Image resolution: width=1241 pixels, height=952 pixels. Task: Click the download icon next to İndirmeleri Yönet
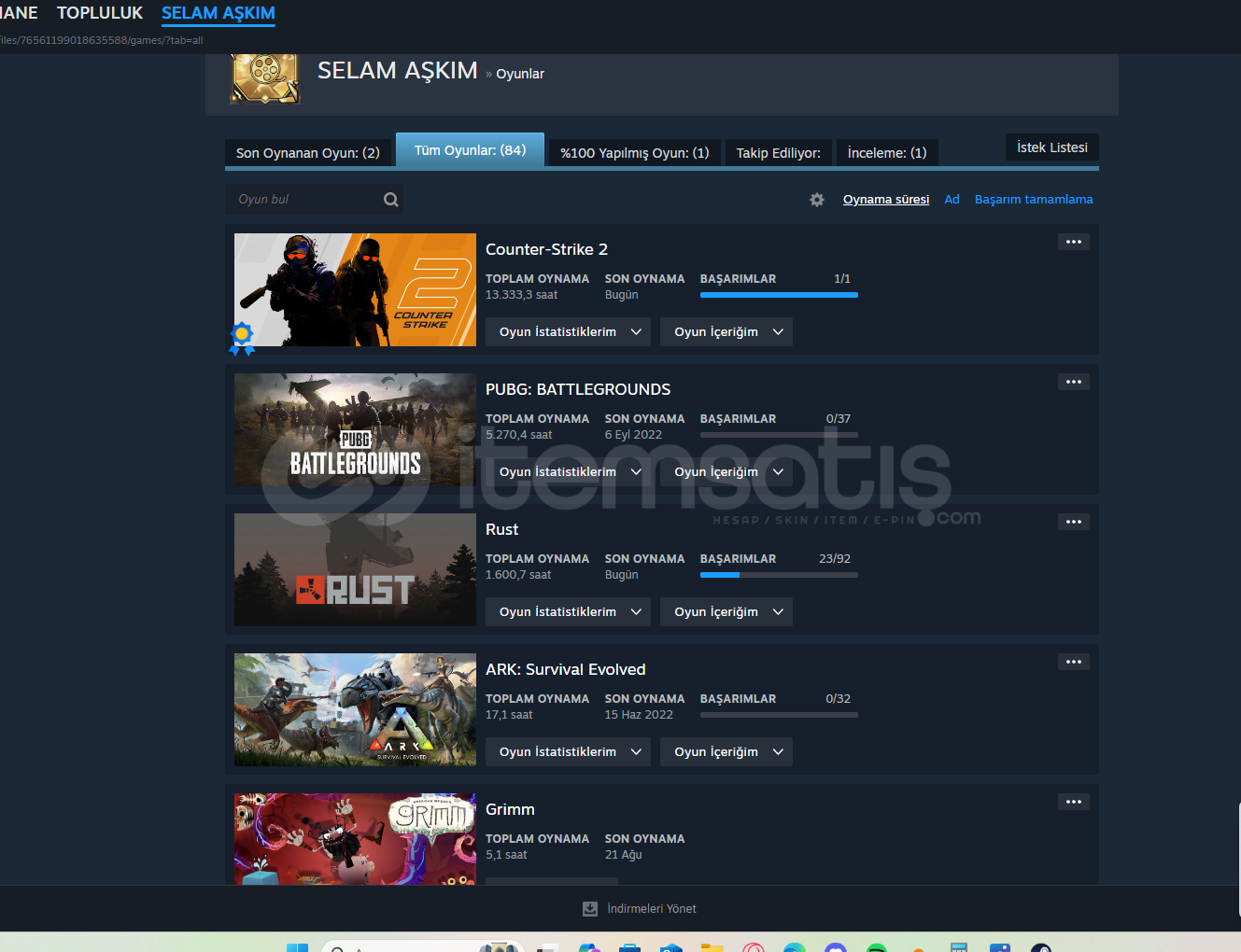[590, 909]
